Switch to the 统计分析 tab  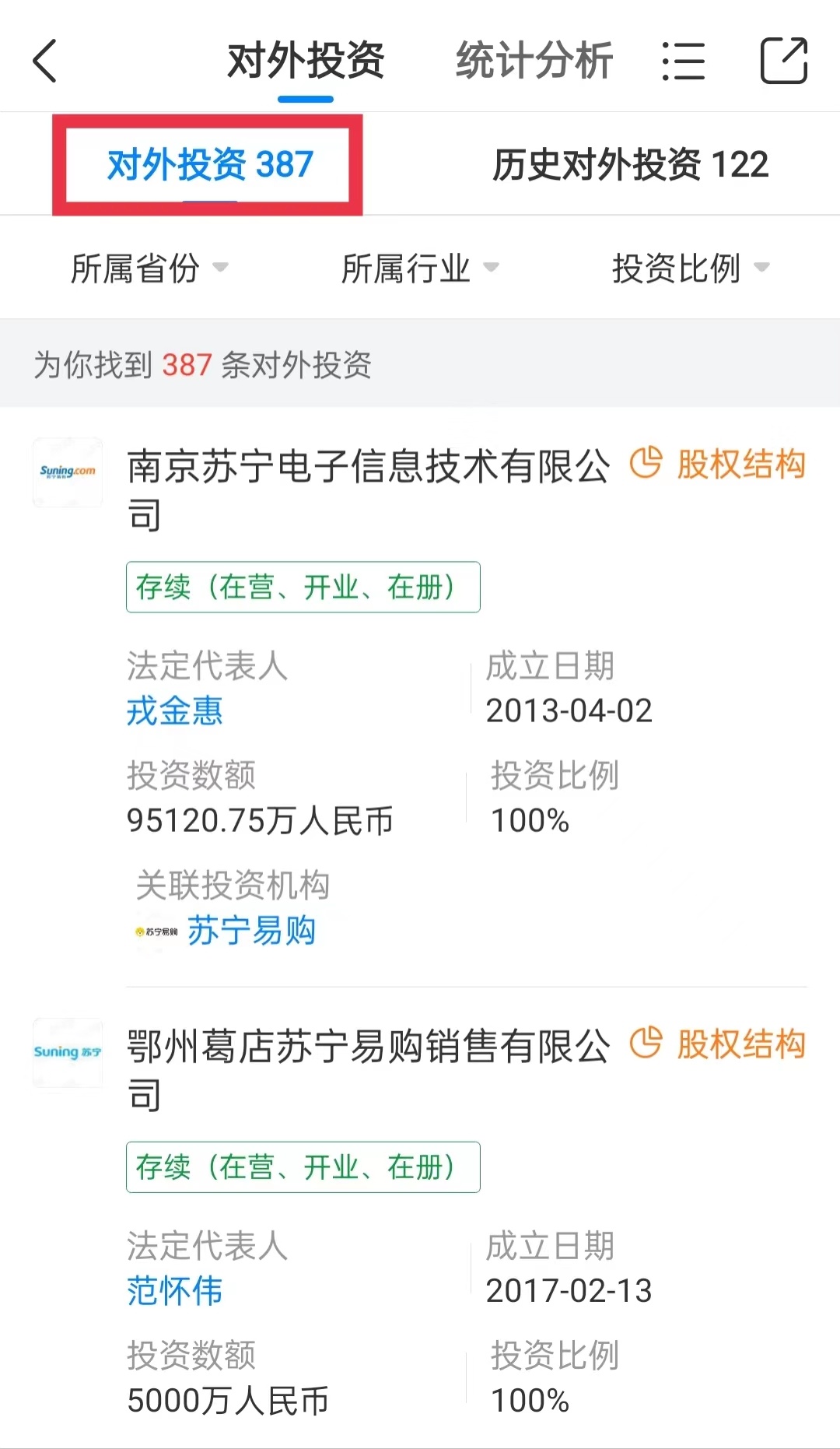[534, 61]
